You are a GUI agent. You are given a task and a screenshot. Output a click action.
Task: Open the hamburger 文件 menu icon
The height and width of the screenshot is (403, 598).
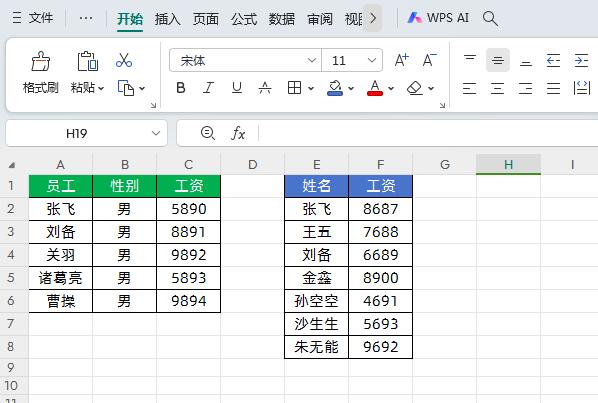click(17, 18)
